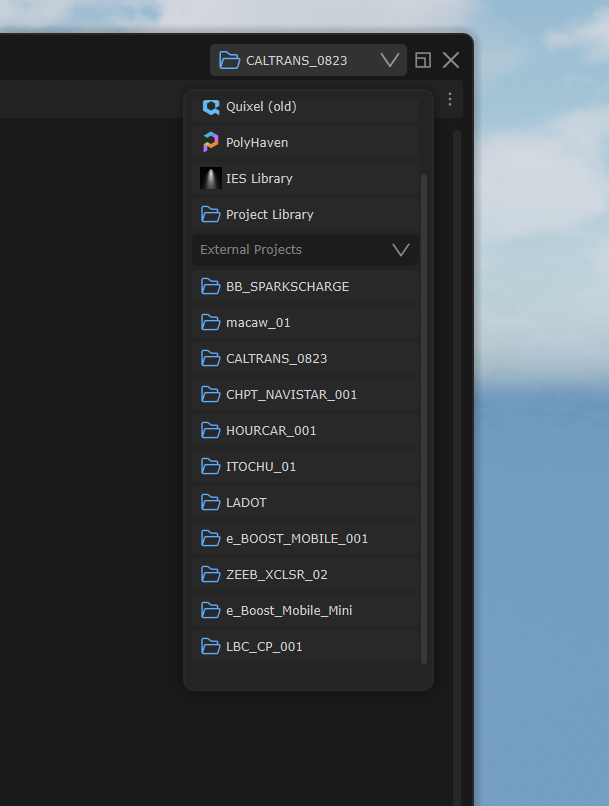
Task: Select LBC_CP_001 project
Action: (305, 646)
